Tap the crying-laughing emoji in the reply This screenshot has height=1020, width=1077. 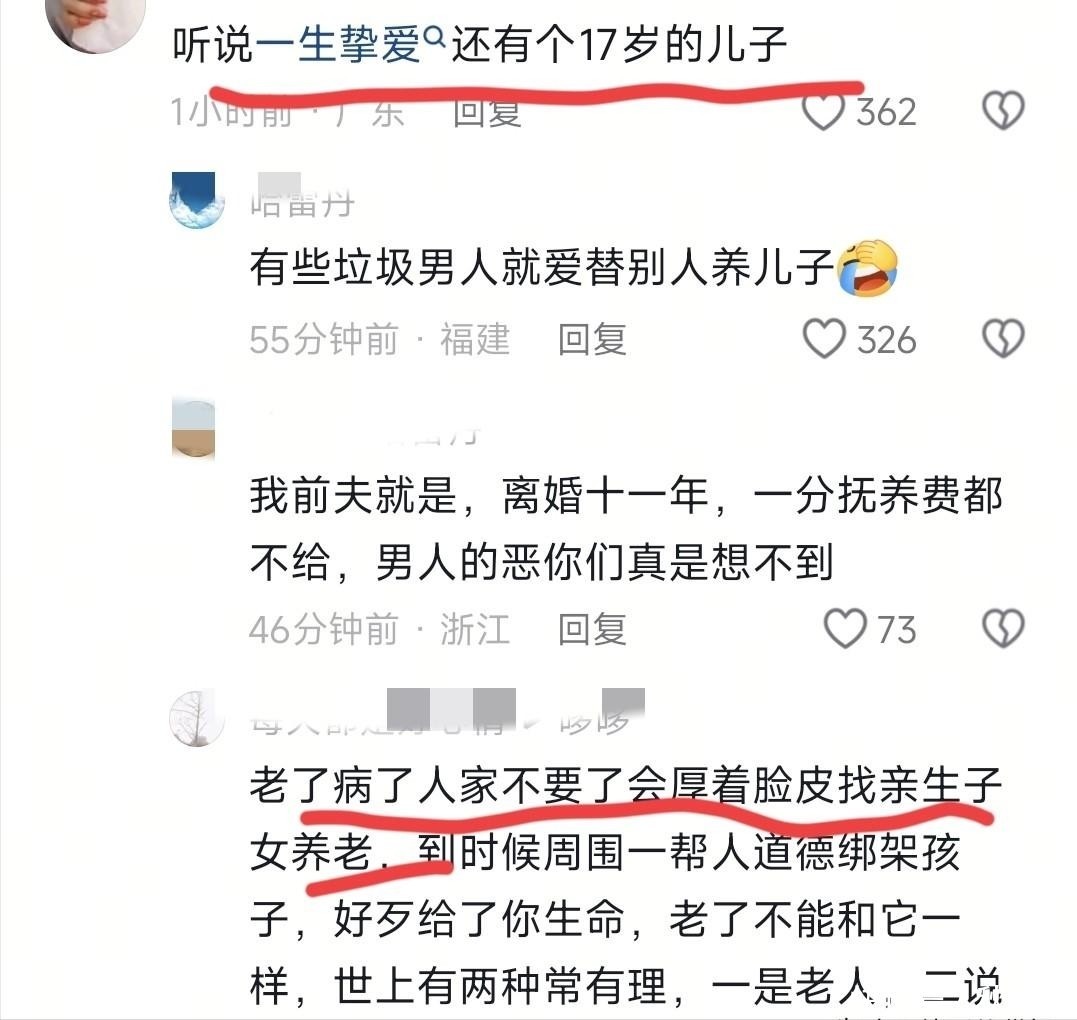(x=868, y=268)
